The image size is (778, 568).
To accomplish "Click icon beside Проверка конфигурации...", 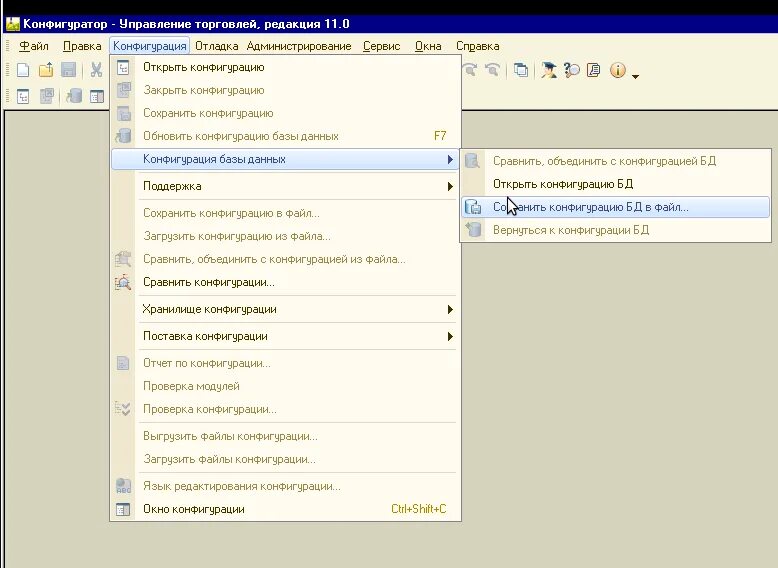I will point(123,409).
